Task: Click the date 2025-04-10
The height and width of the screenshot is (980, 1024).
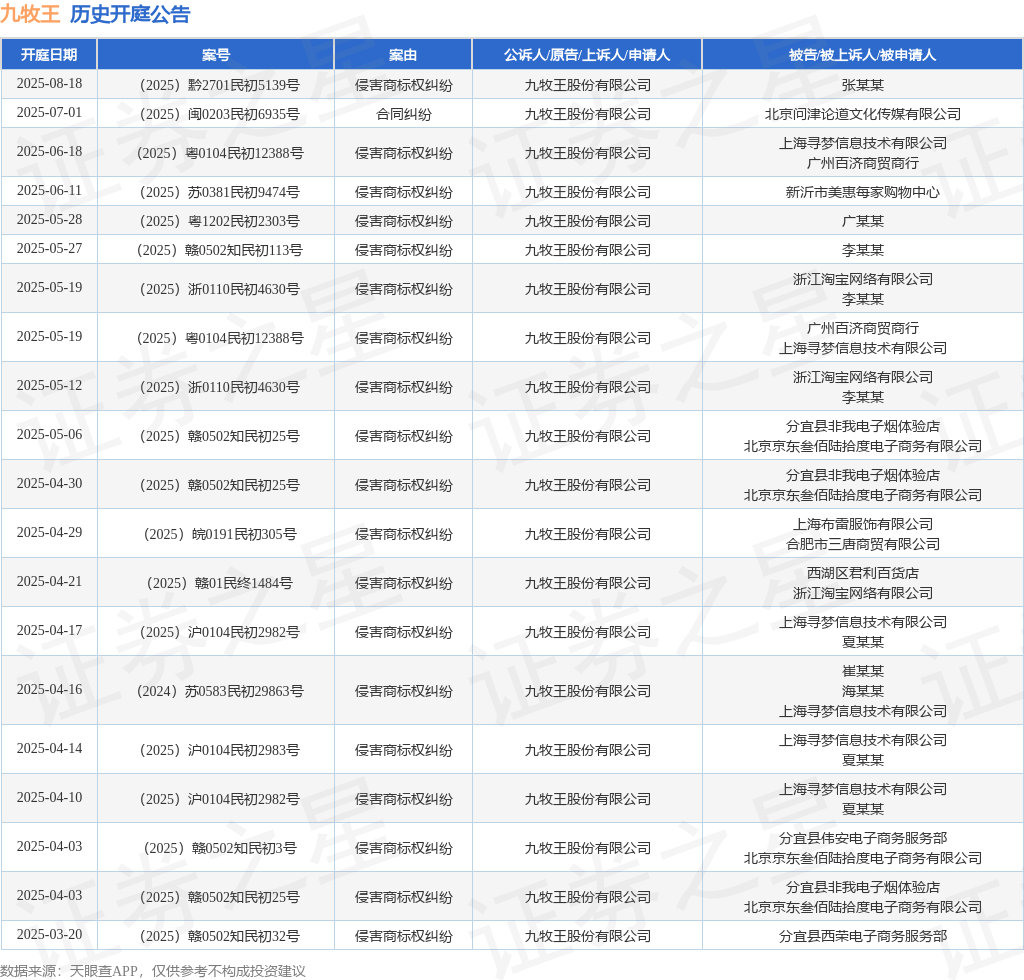Action: point(50,798)
